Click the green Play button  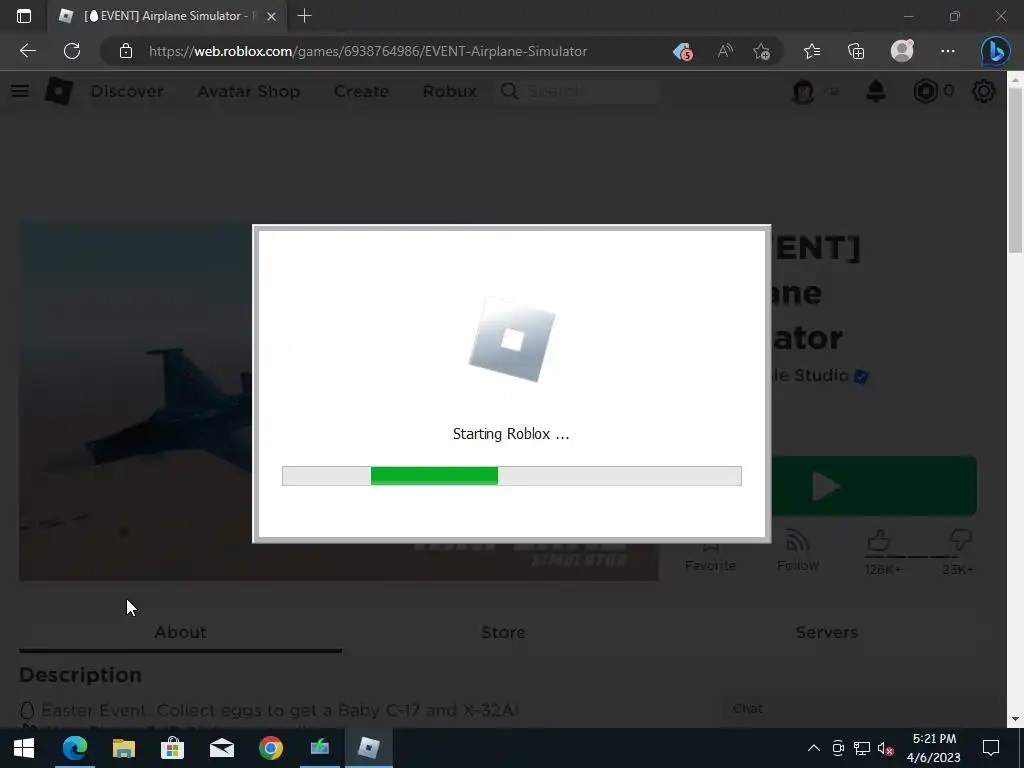tap(874, 485)
